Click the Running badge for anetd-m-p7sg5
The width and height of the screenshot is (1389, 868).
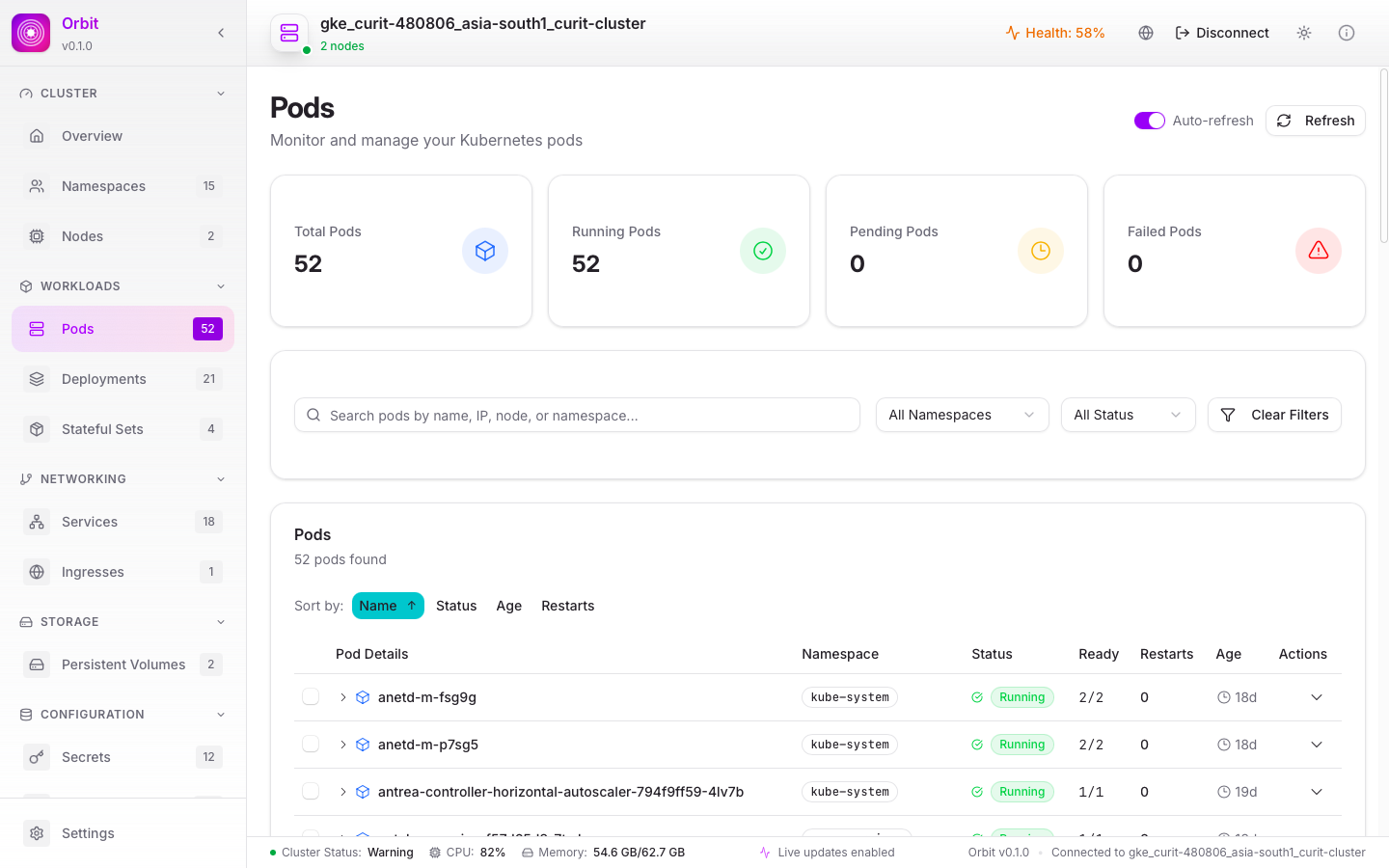click(x=1022, y=745)
